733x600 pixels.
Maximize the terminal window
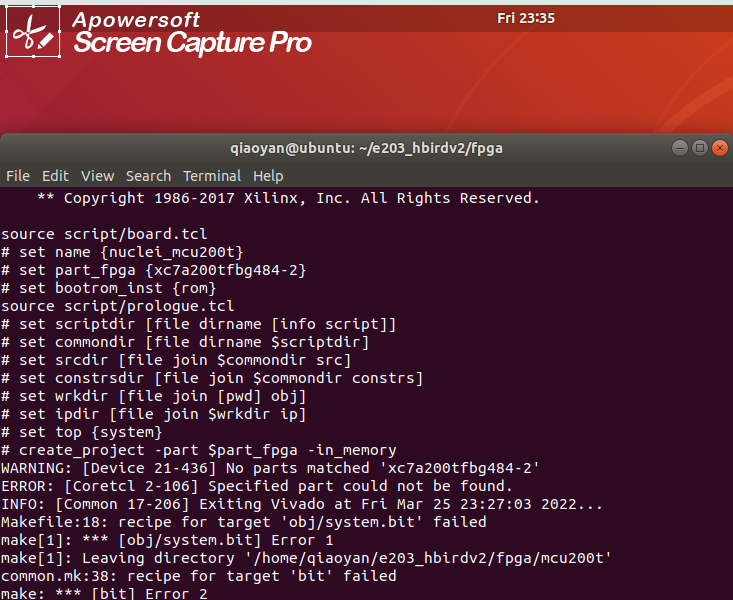tap(700, 148)
